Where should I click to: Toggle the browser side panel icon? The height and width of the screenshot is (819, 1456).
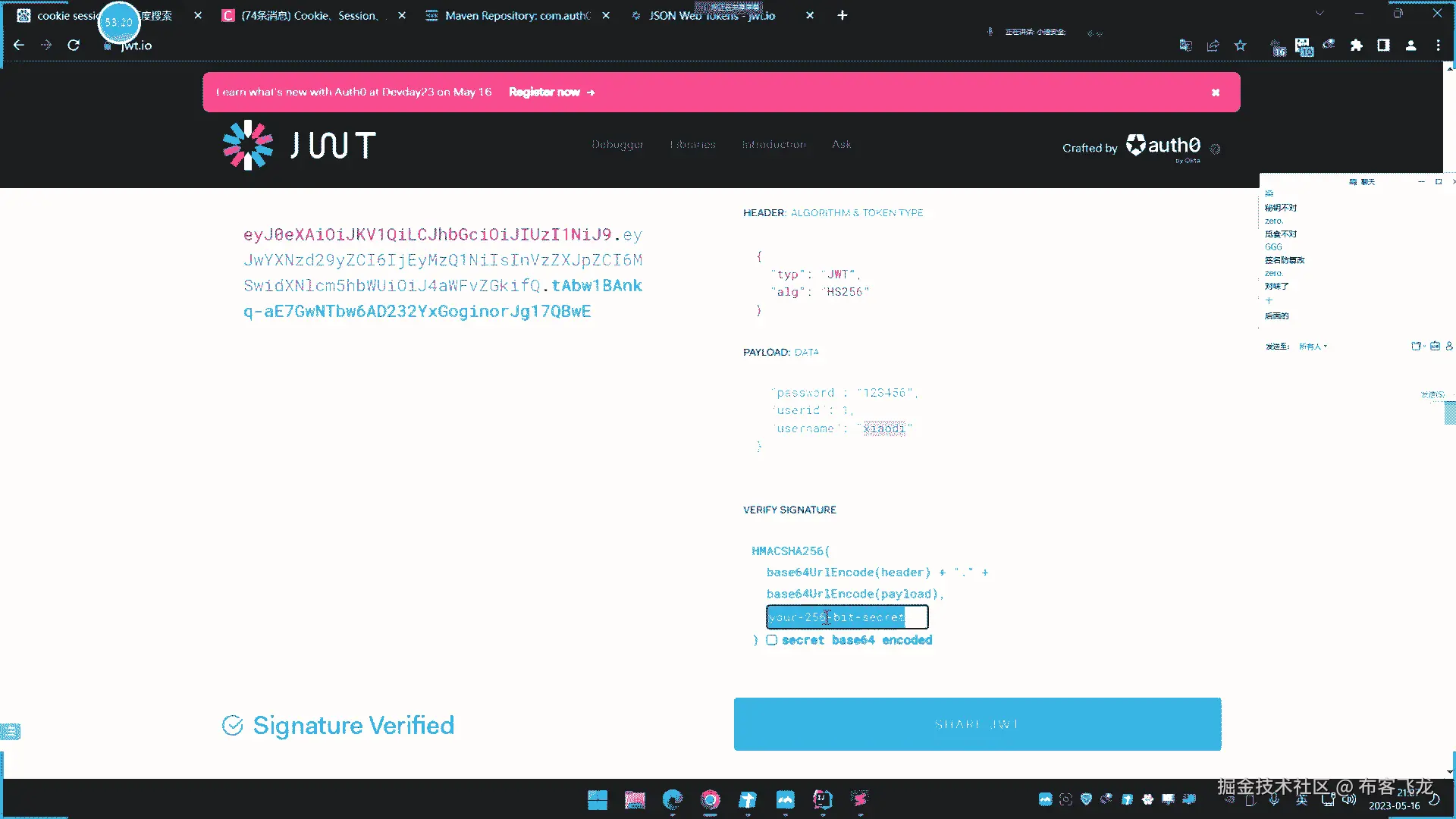pyautogui.click(x=1383, y=45)
